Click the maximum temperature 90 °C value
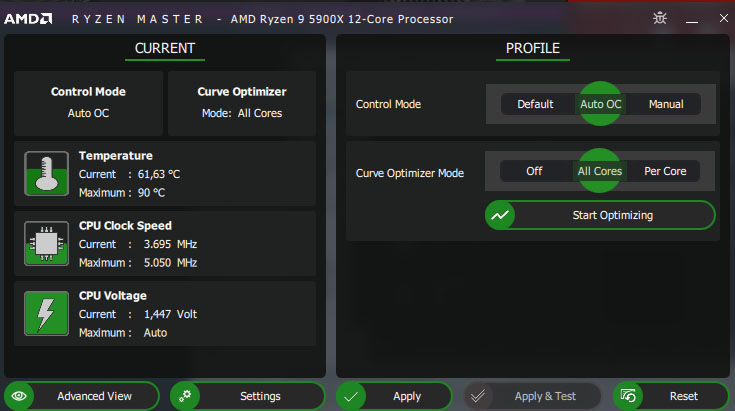Viewport: 735px width, 411px height. (x=151, y=193)
